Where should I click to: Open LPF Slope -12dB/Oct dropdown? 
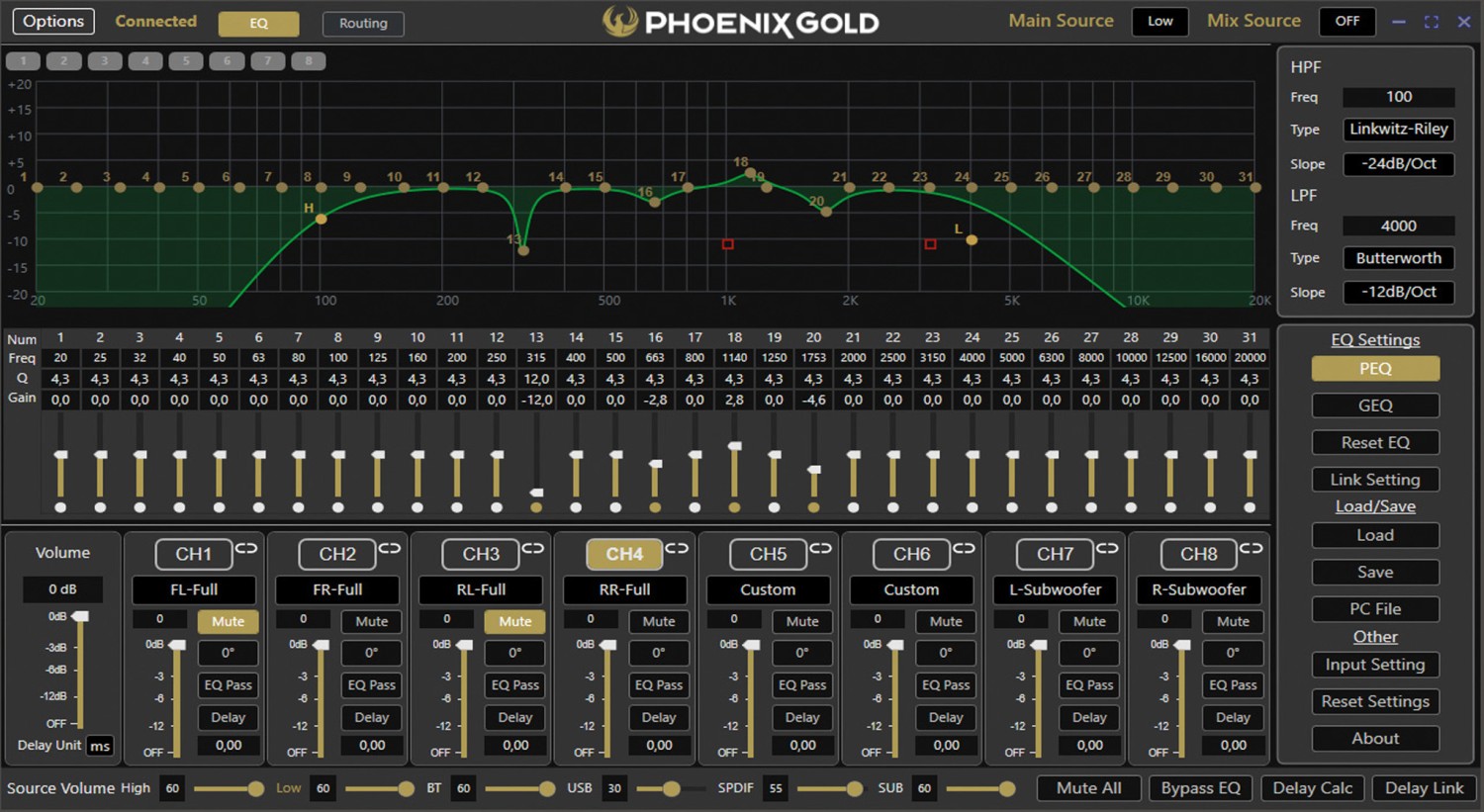pos(1398,292)
